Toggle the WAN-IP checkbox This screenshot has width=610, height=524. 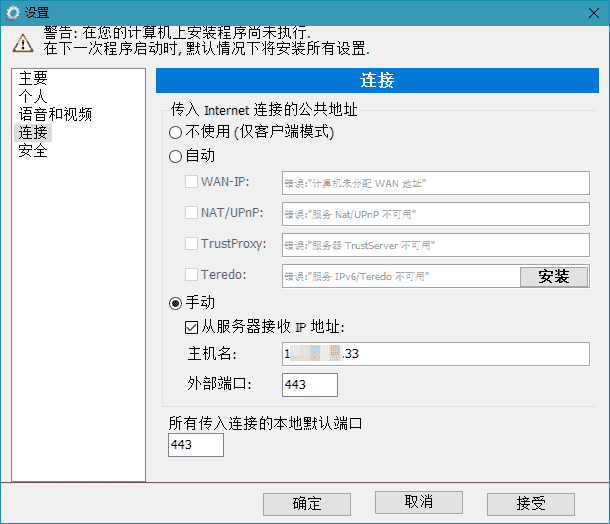pyautogui.click(x=192, y=182)
